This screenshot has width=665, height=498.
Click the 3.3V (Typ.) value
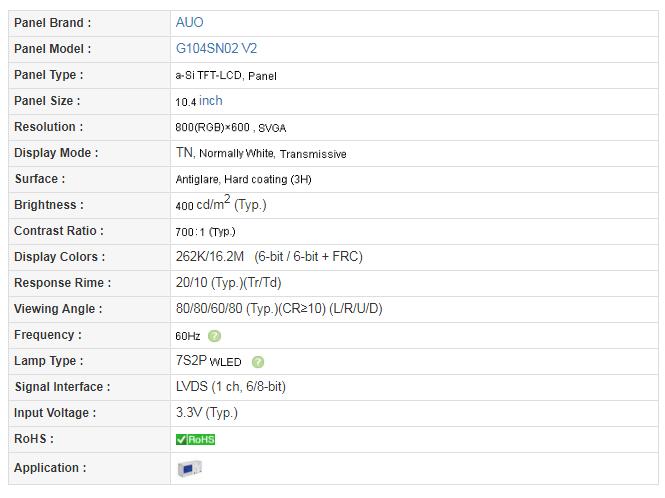(x=207, y=412)
